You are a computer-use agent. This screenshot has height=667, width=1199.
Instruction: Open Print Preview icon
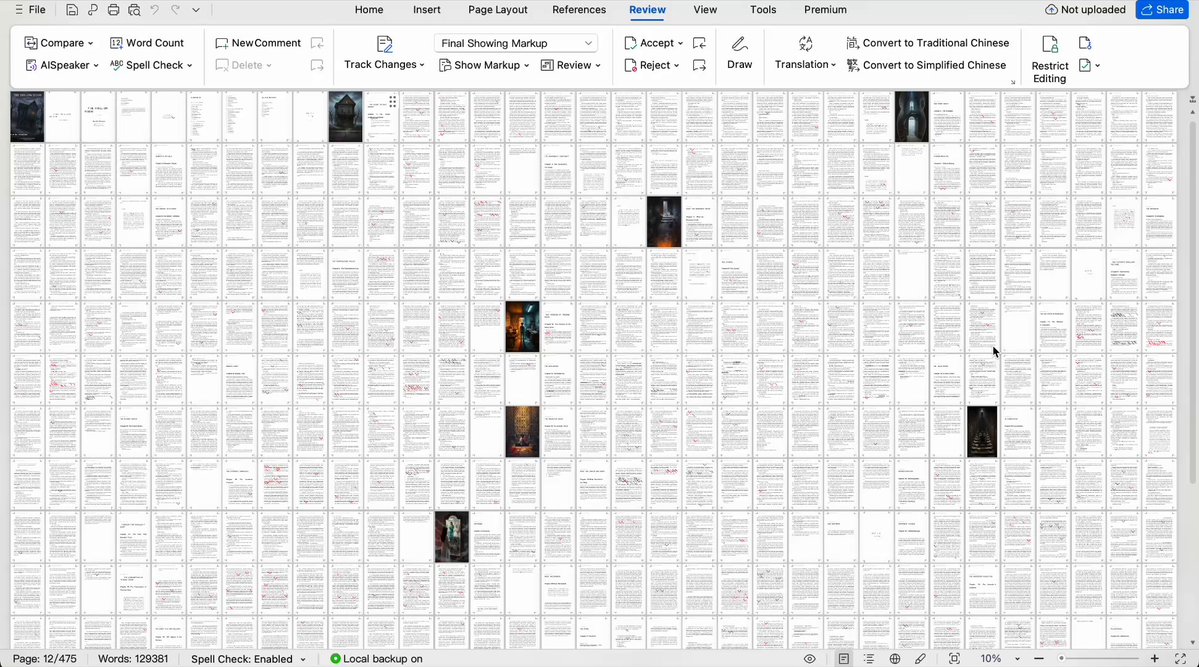point(134,10)
